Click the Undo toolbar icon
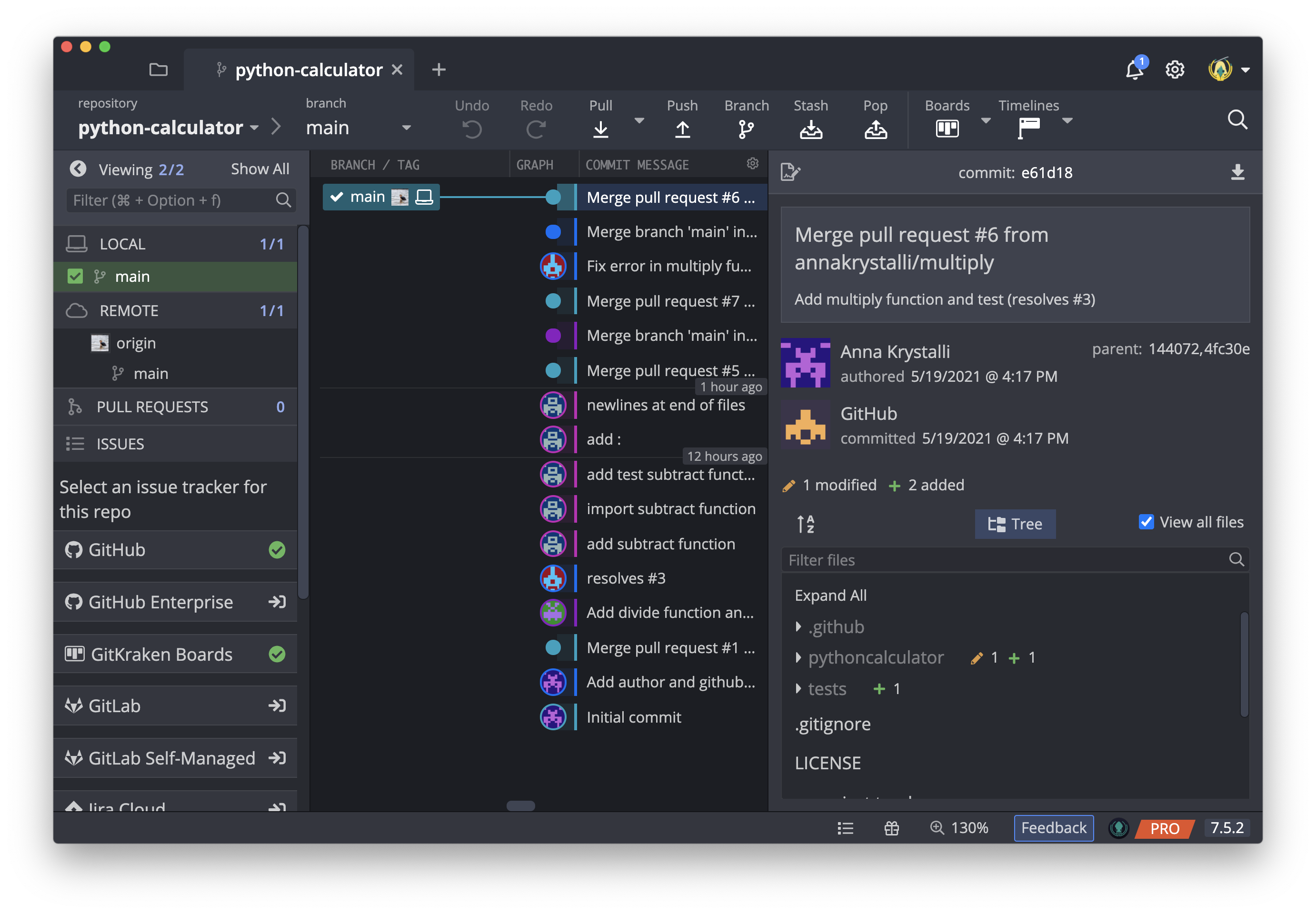Image resolution: width=1316 pixels, height=914 pixels. pos(472,129)
